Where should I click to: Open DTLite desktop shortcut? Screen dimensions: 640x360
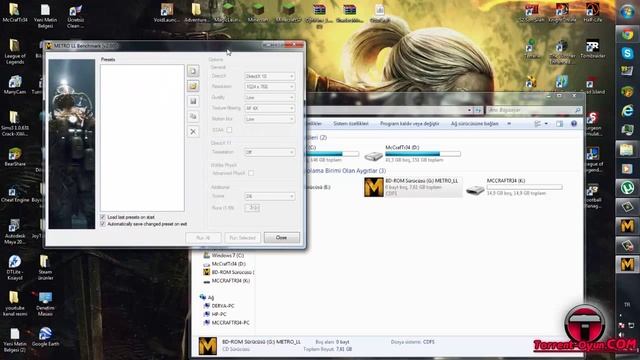coord(15,268)
